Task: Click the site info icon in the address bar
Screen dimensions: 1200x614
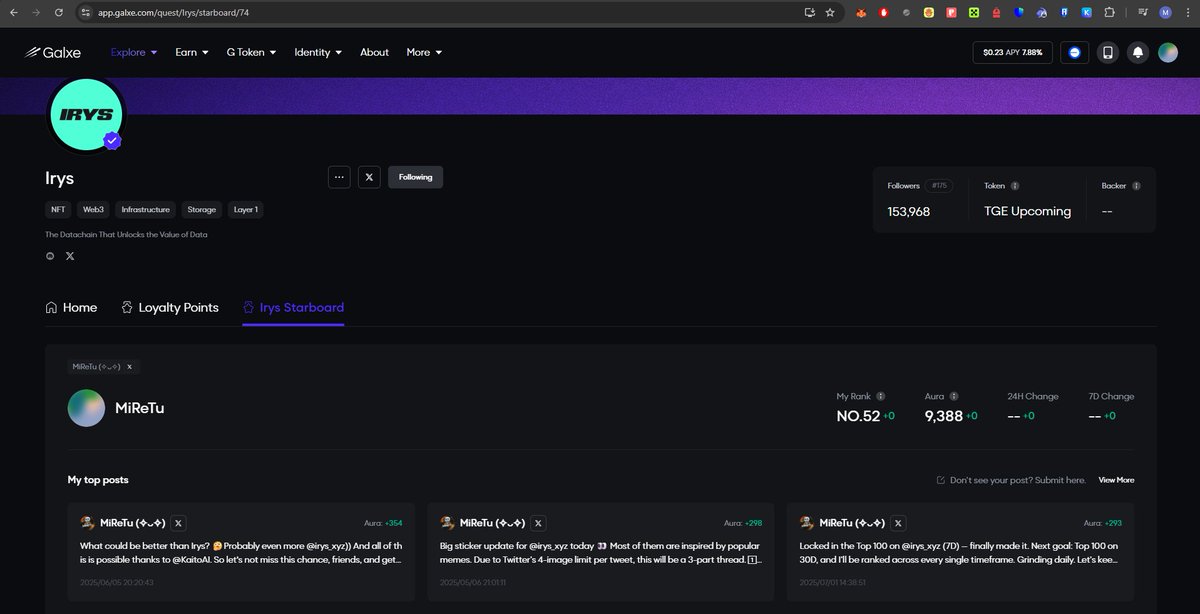Action: coord(86,12)
